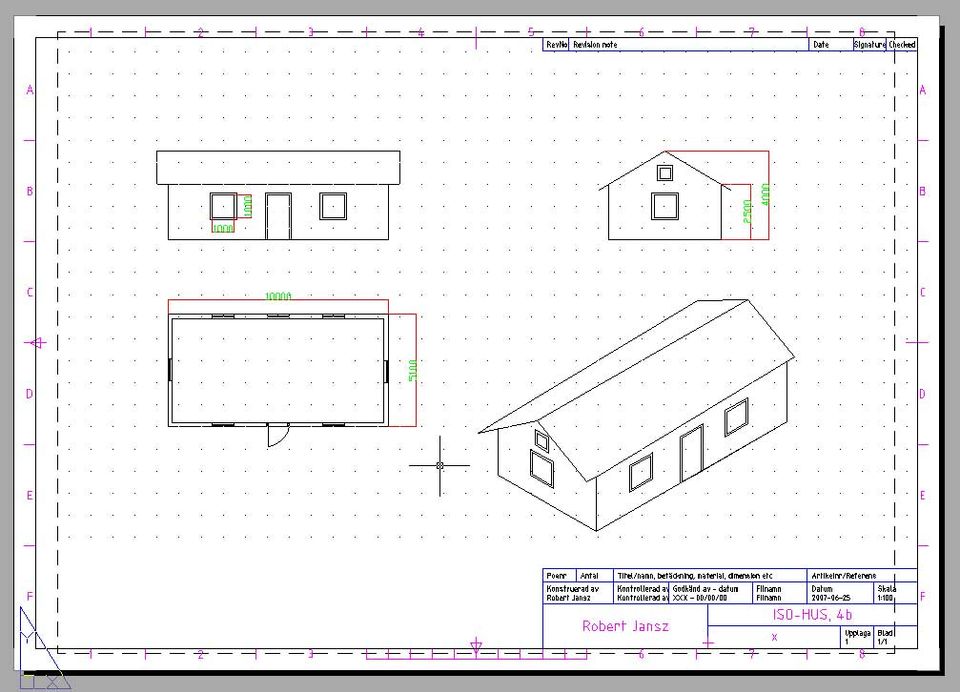Select the 4000 height dimension text
This screenshot has height=692, width=960.
tap(765, 195)
